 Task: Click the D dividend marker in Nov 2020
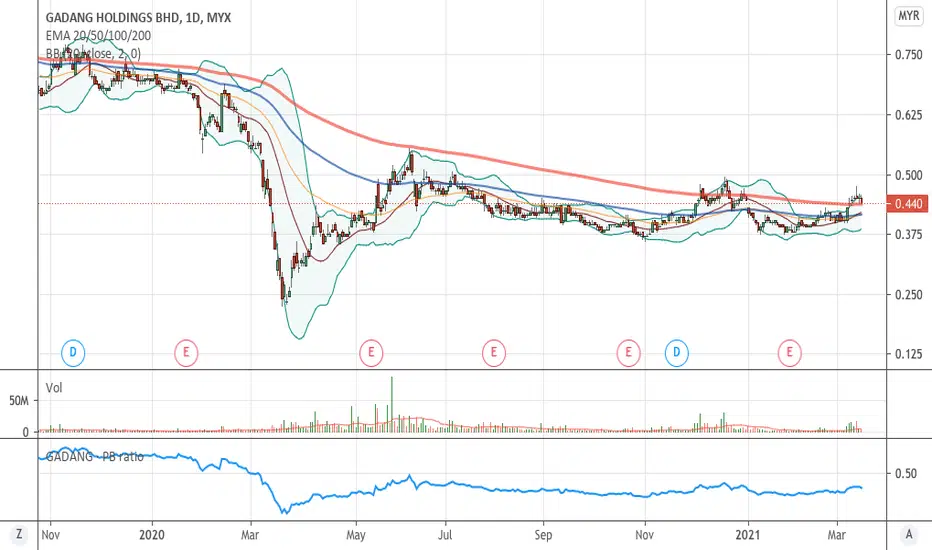(x=676, y=353)
